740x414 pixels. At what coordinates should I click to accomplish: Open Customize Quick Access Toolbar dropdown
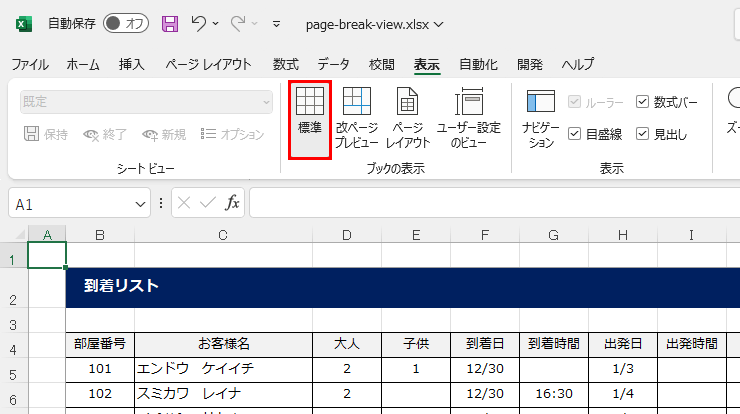pos(277,24)
